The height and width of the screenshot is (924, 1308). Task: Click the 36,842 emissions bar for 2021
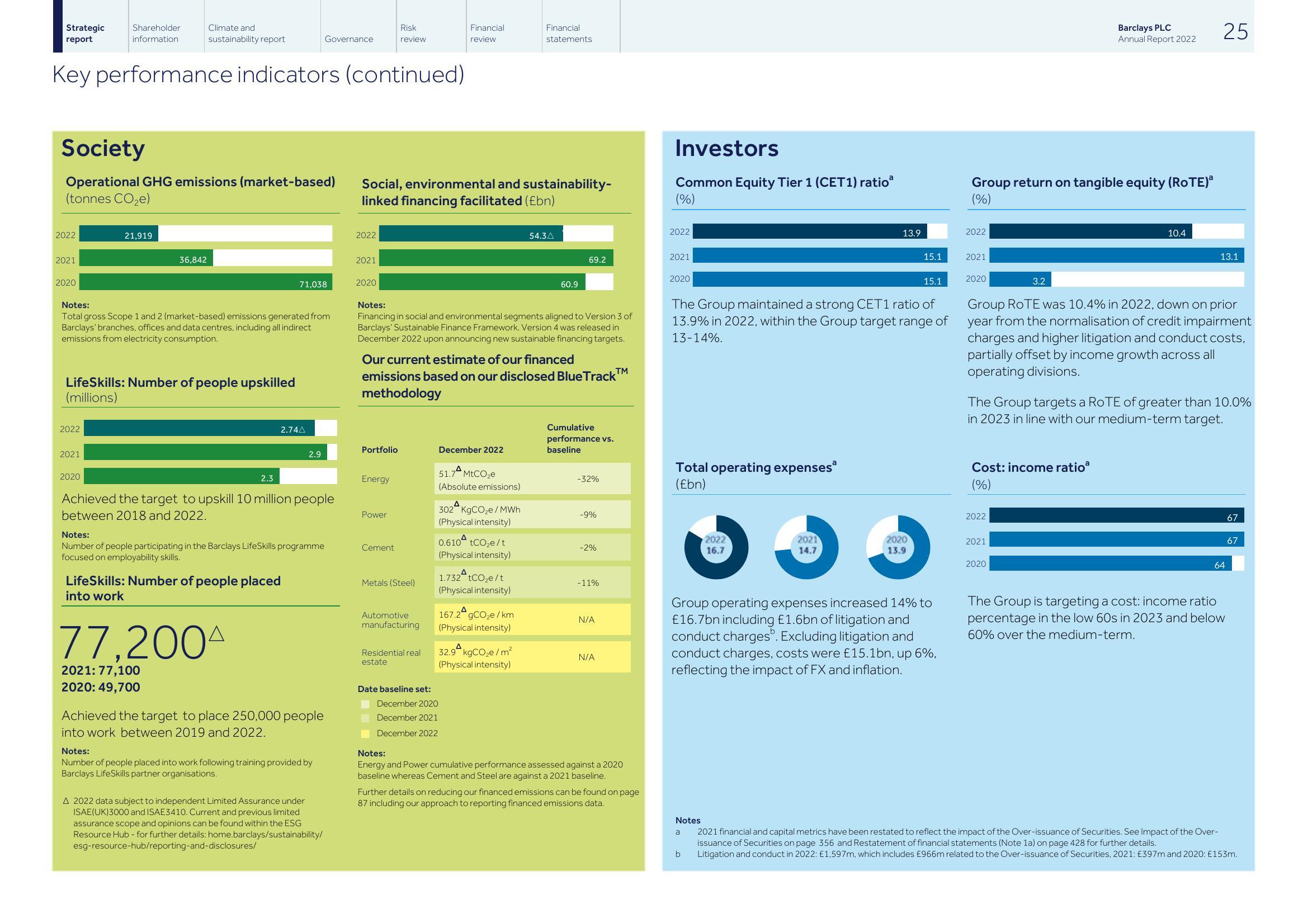[146, 258]
